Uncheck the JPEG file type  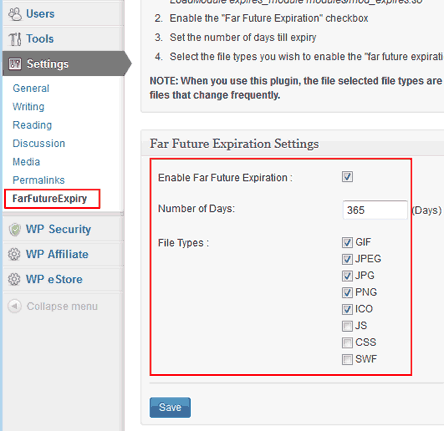pyautogui.click(x=347, y=259)
